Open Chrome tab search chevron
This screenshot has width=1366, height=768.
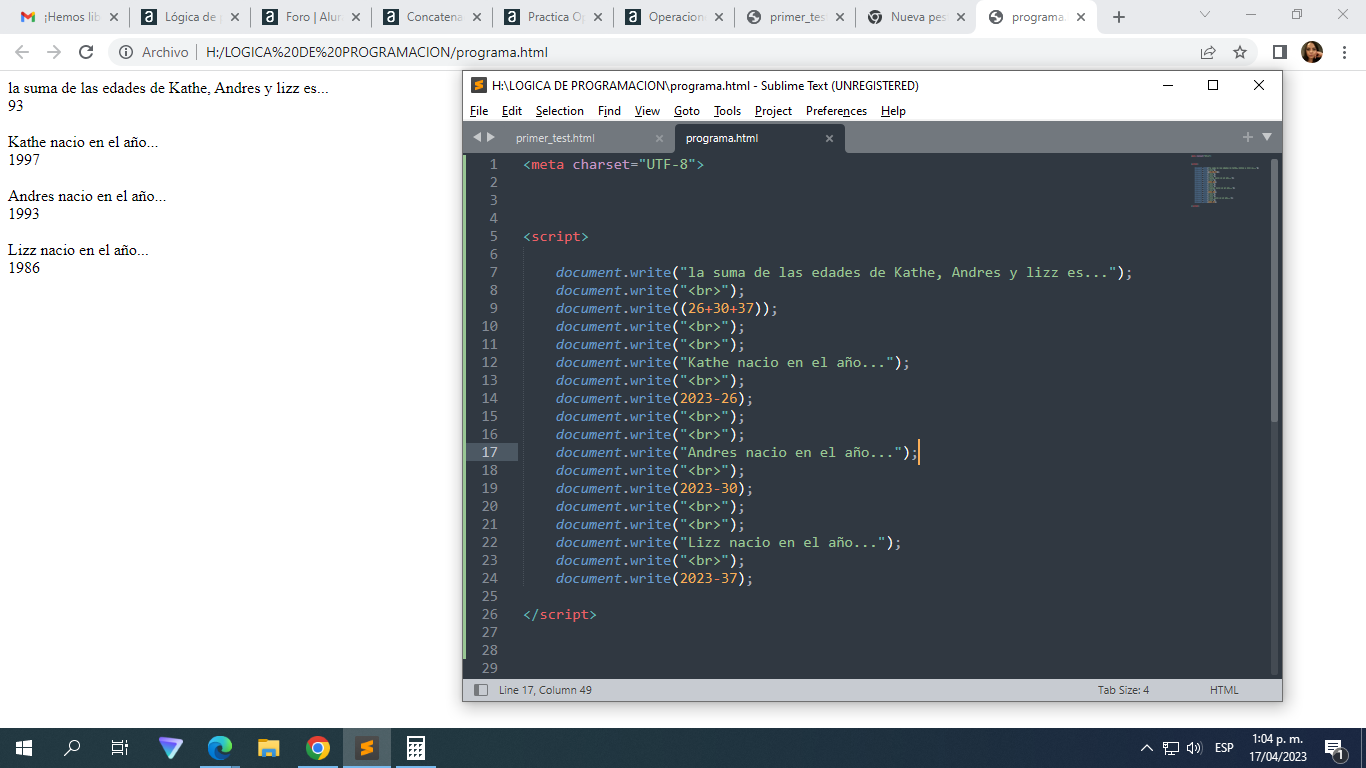point(1205,15)
